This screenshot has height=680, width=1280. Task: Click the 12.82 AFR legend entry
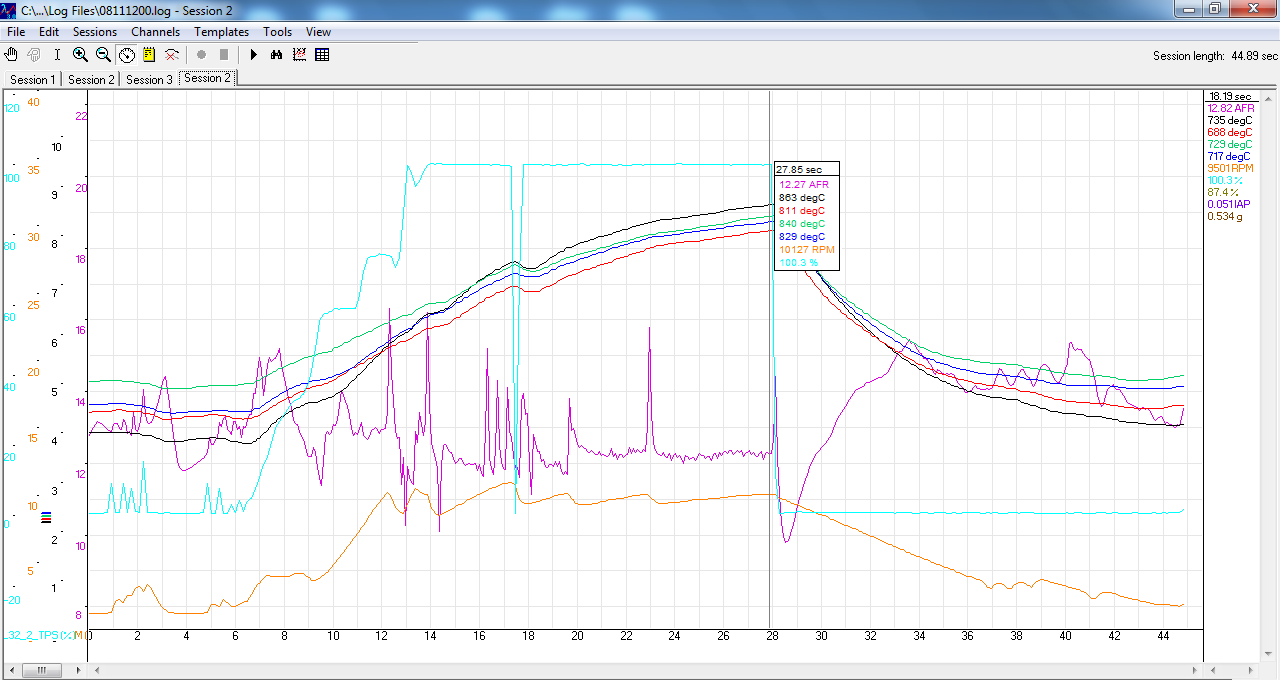1231,108
